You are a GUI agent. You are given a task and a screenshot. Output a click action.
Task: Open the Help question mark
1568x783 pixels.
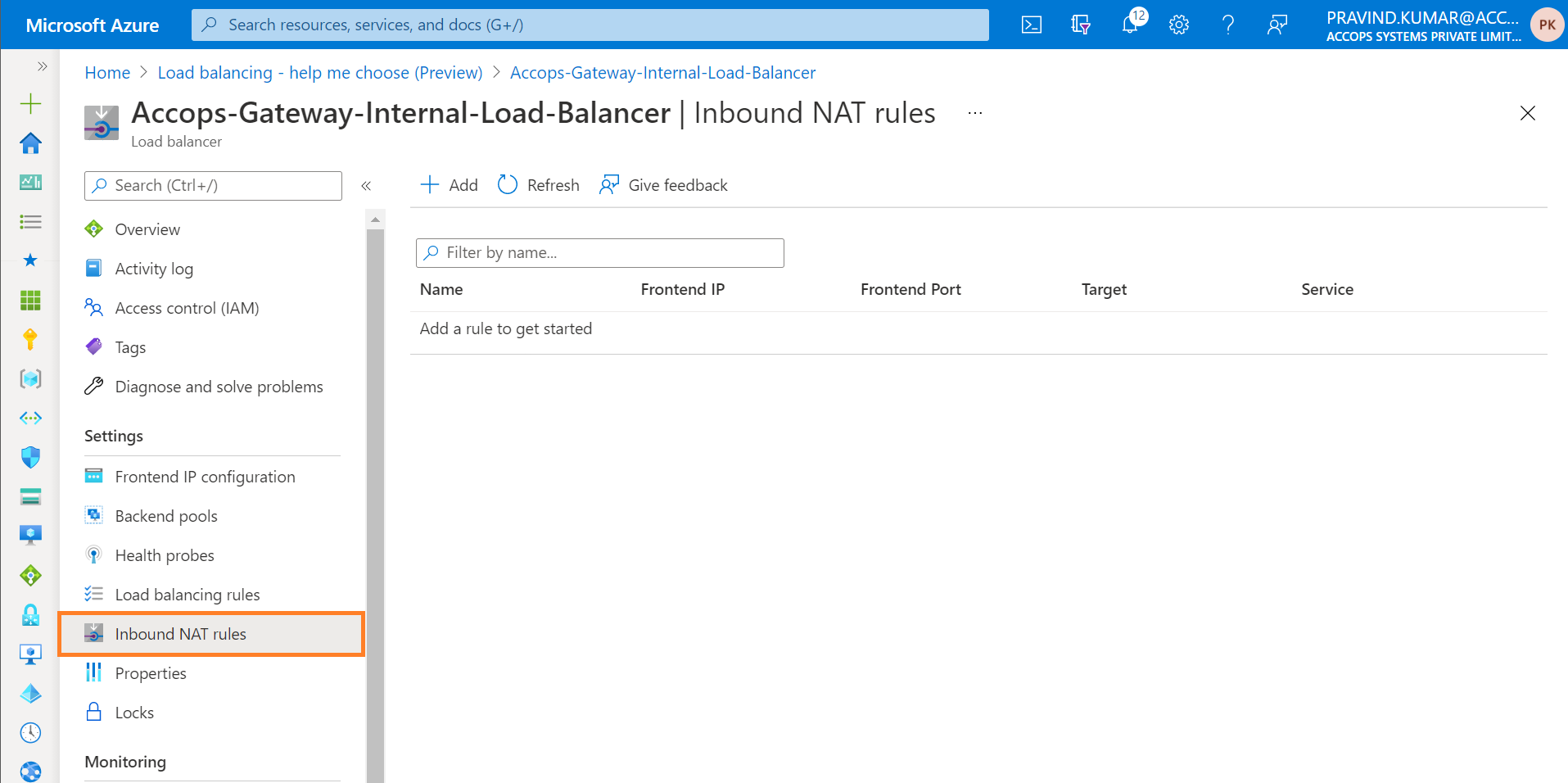(1228, 25)
